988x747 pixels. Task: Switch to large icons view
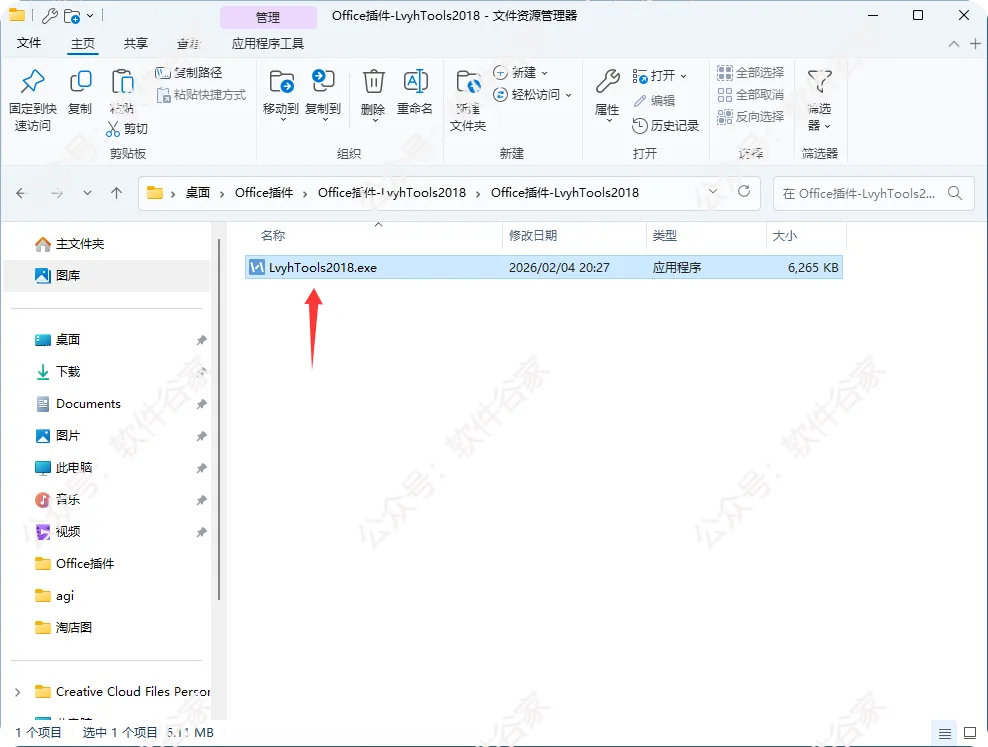tap(970, 733)
